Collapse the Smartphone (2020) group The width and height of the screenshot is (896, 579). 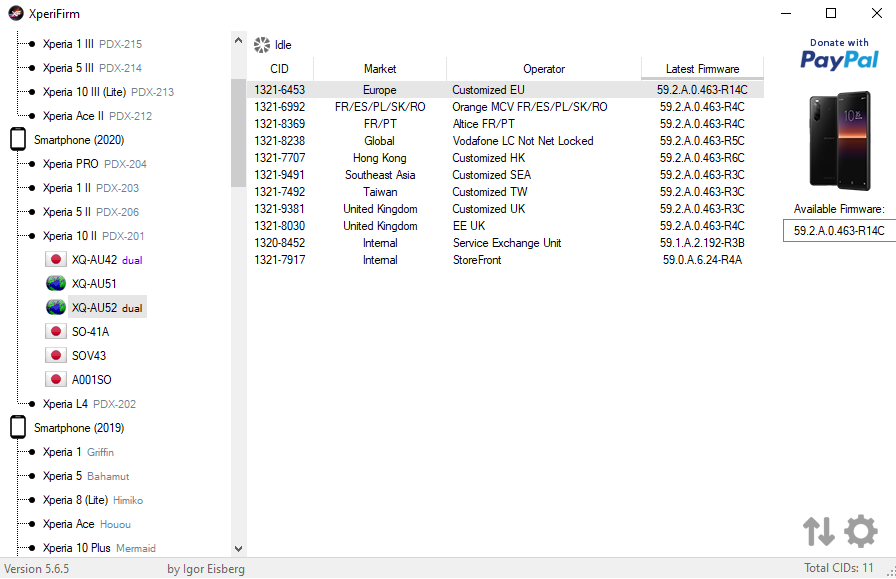click(x=79, y=140)
